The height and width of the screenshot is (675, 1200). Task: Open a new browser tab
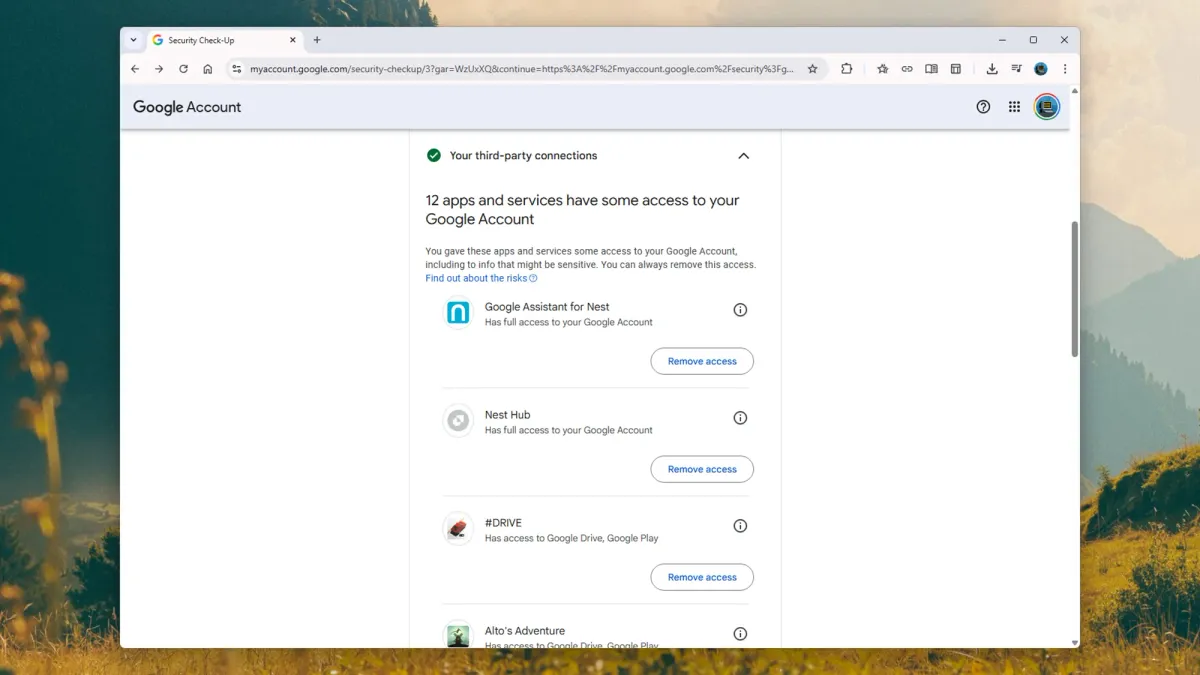pos(317,40)
